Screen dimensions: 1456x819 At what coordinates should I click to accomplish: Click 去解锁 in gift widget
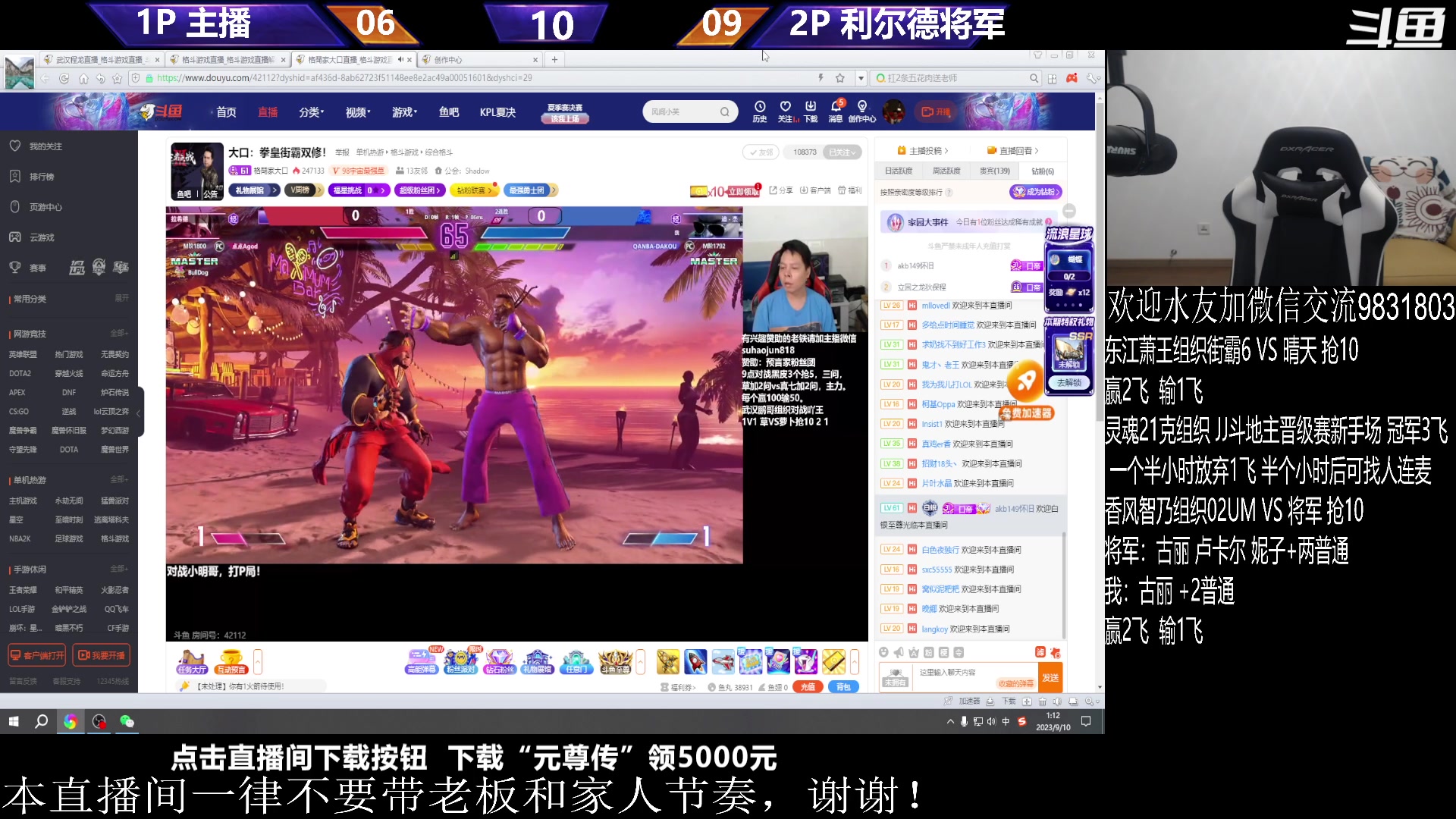(1069, 383)
